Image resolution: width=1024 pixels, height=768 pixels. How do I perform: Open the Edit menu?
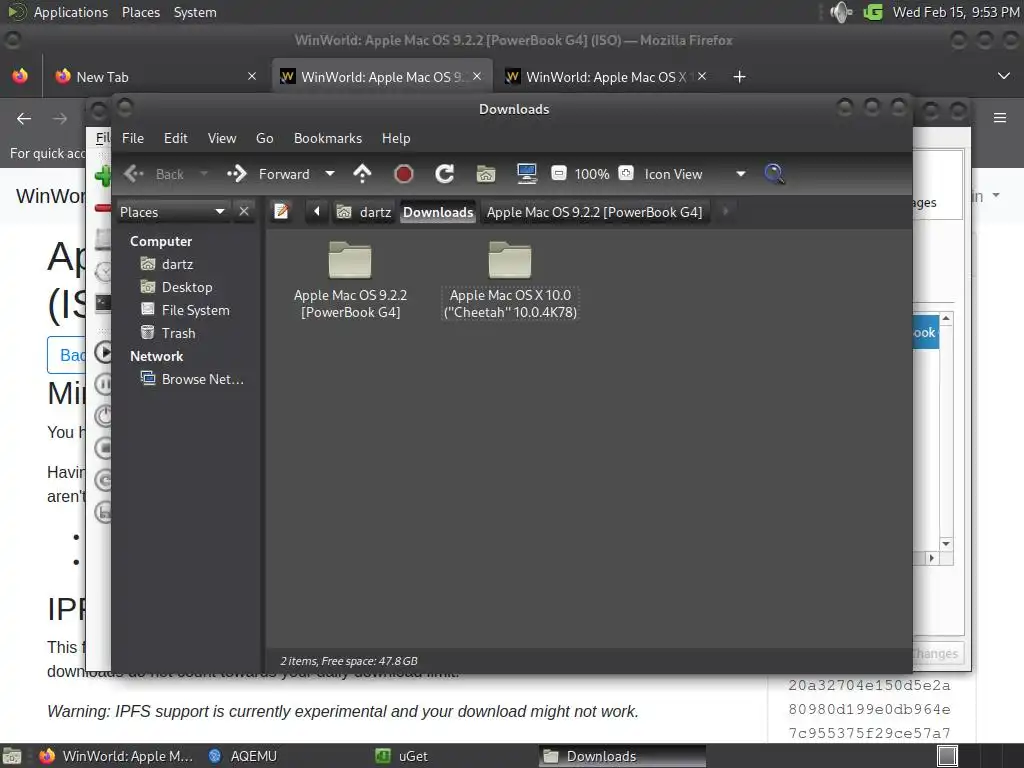(175, 138)
